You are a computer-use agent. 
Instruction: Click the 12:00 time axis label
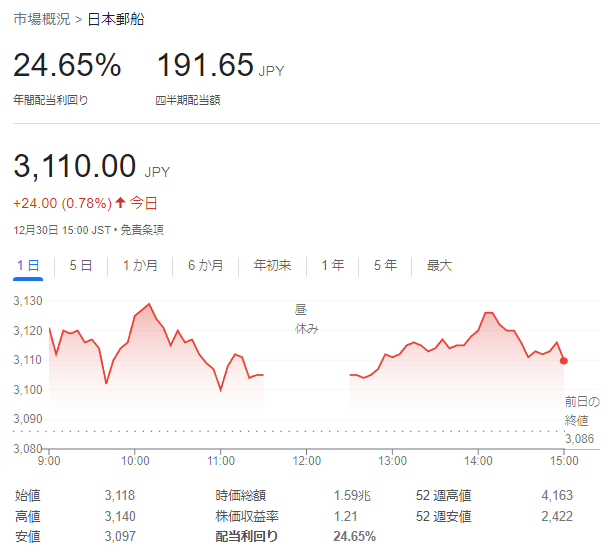point(306,461)
